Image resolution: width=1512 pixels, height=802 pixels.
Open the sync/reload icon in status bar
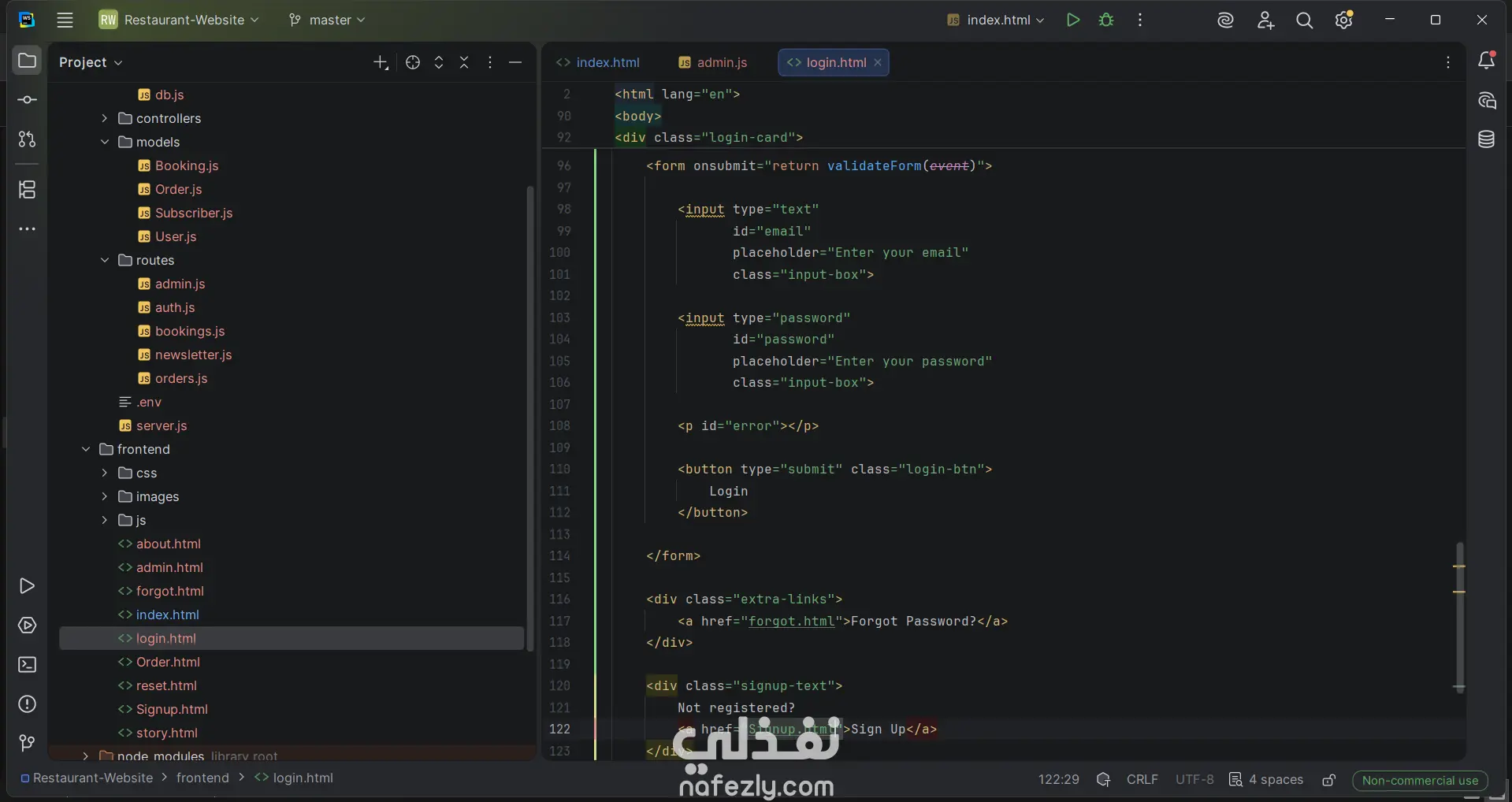pyautogui.click(x=1103, y=779)
